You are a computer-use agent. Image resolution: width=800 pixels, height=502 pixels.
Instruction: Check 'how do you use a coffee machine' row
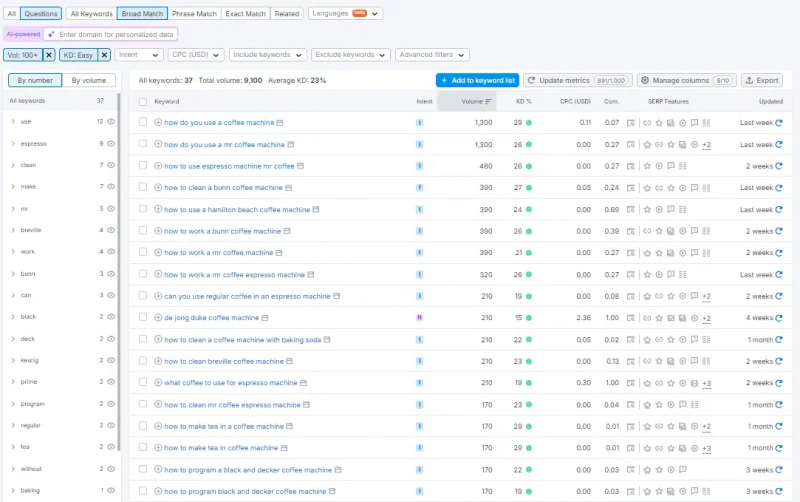point(143,122)
